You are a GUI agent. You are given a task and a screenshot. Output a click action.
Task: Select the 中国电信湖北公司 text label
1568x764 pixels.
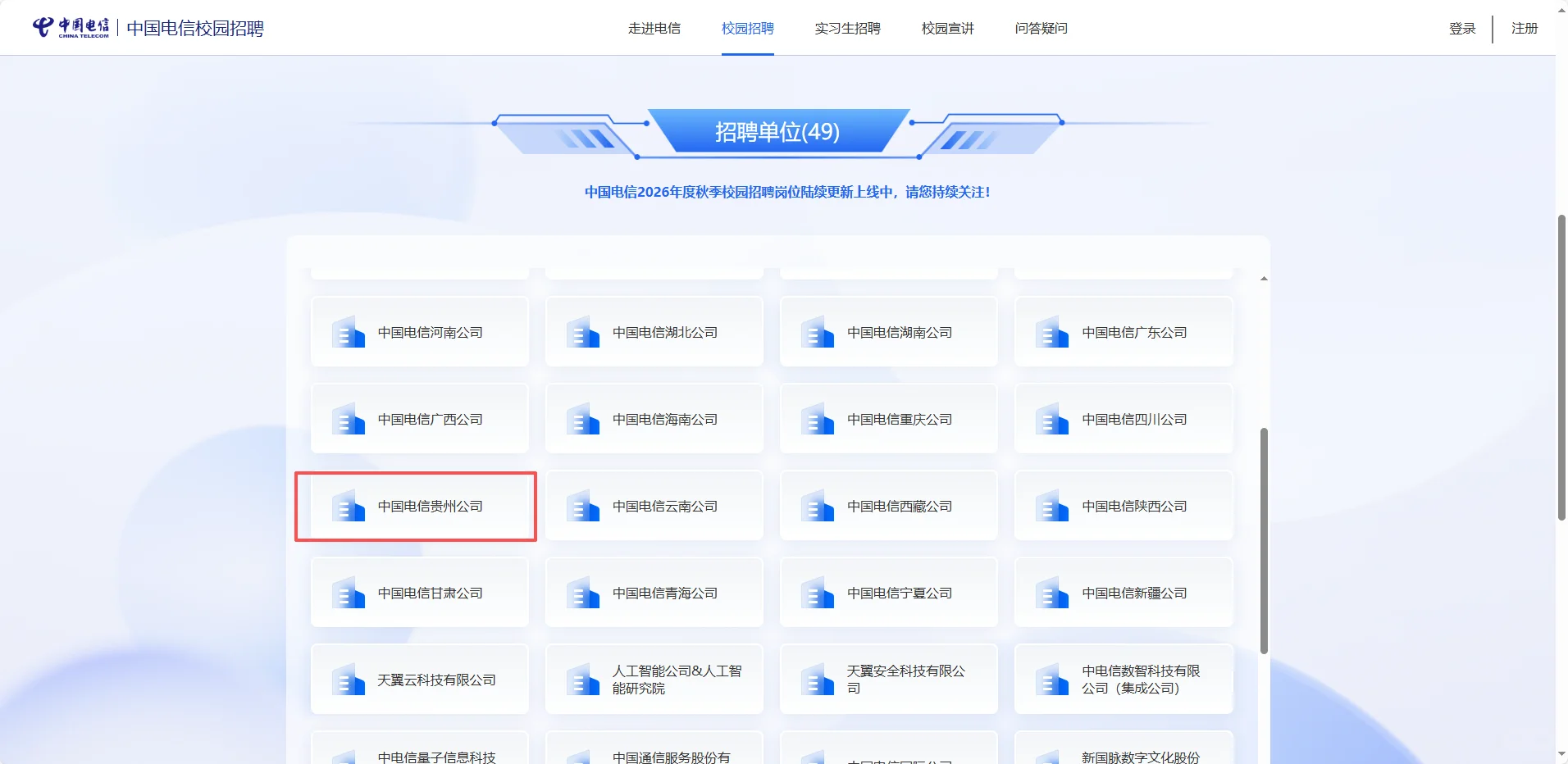coord(665,333)
